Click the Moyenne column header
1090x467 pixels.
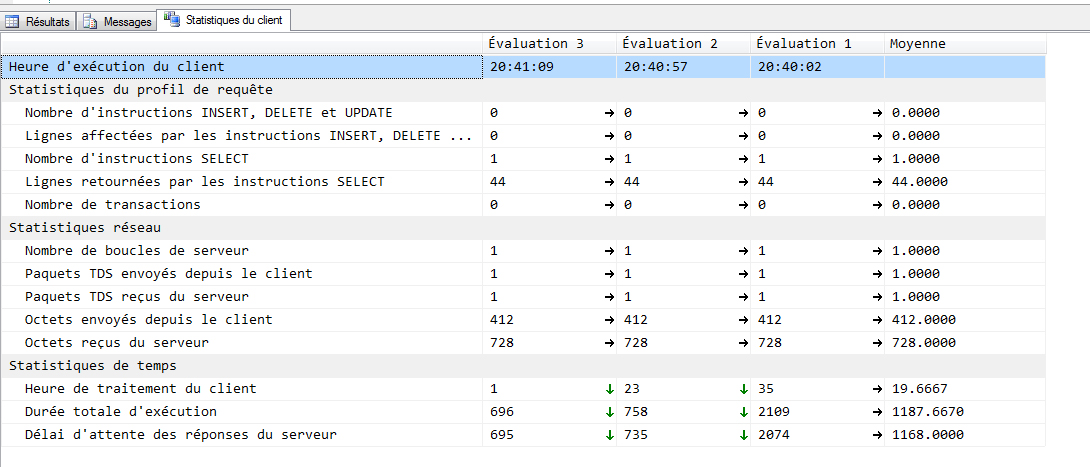(917, 43)
